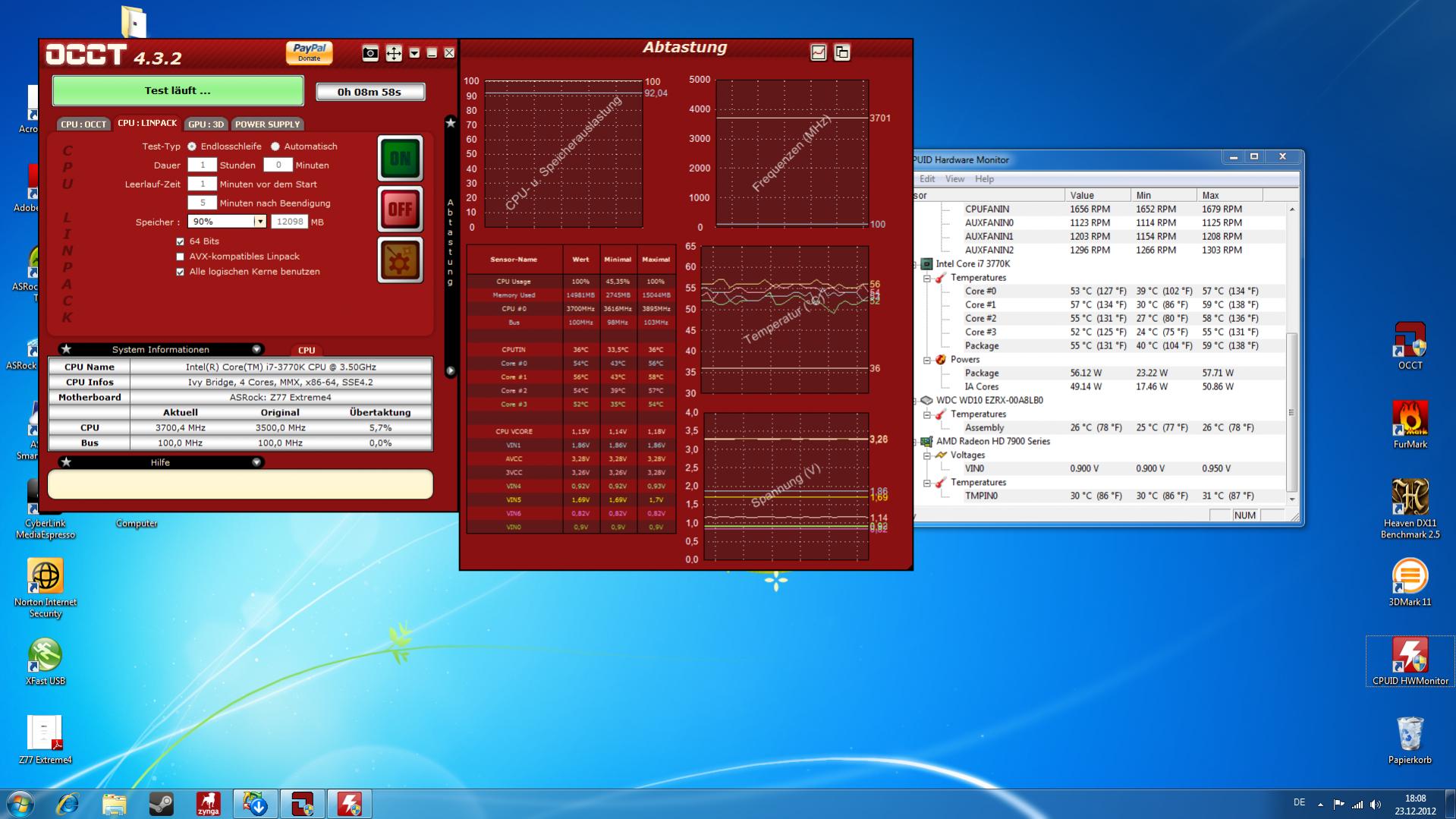Toggle the 64 Bits checkbox
This screenshot has height=819, width=1456.
(x=181, y=241)
